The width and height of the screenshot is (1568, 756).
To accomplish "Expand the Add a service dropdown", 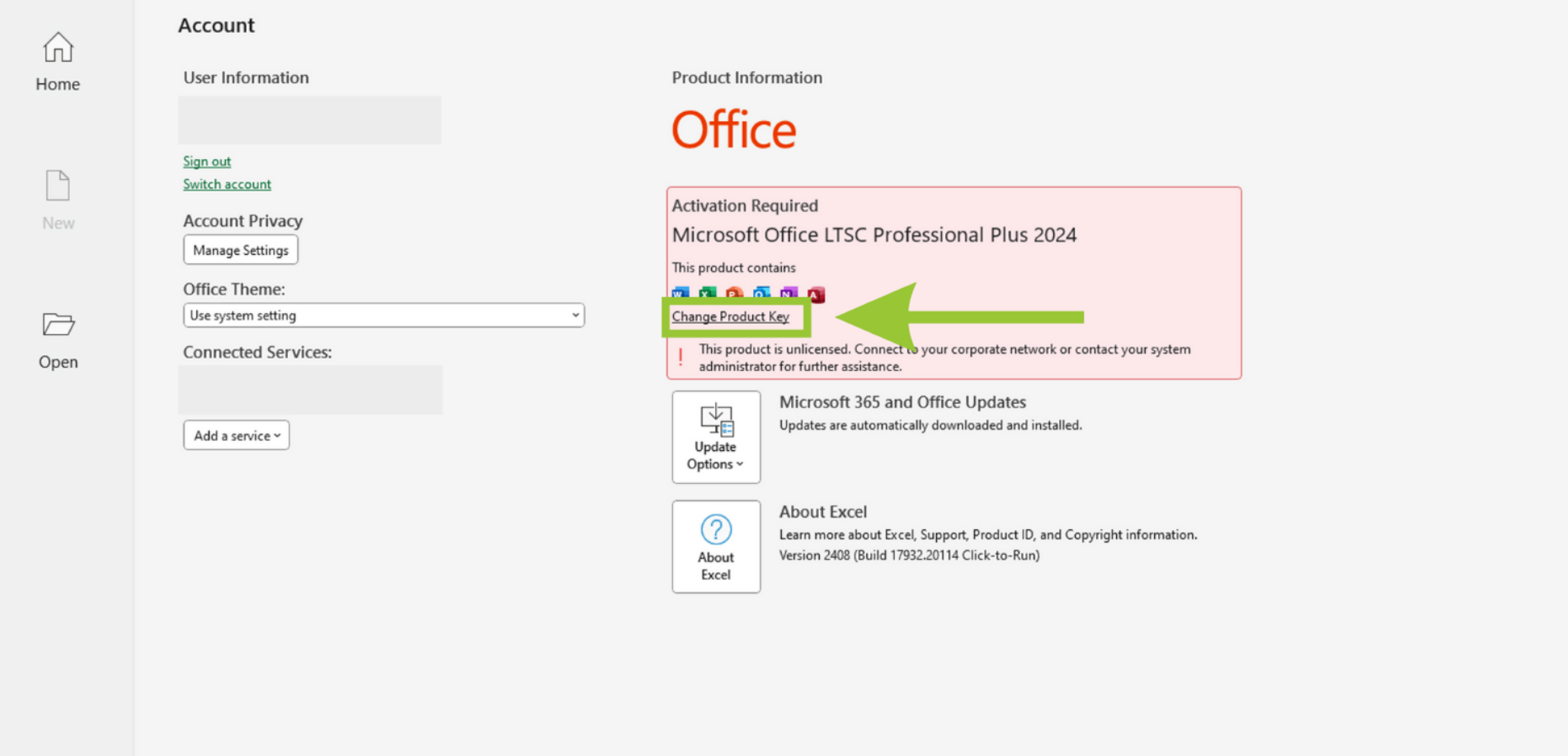I will click(x=236, y=435).
